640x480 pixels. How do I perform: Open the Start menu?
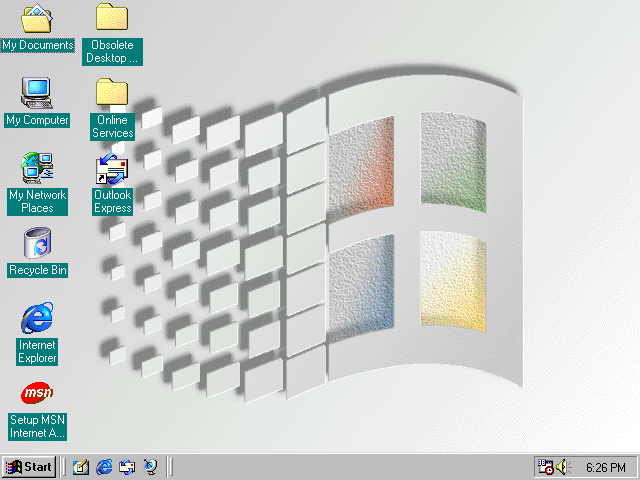[x=28, y=467]
